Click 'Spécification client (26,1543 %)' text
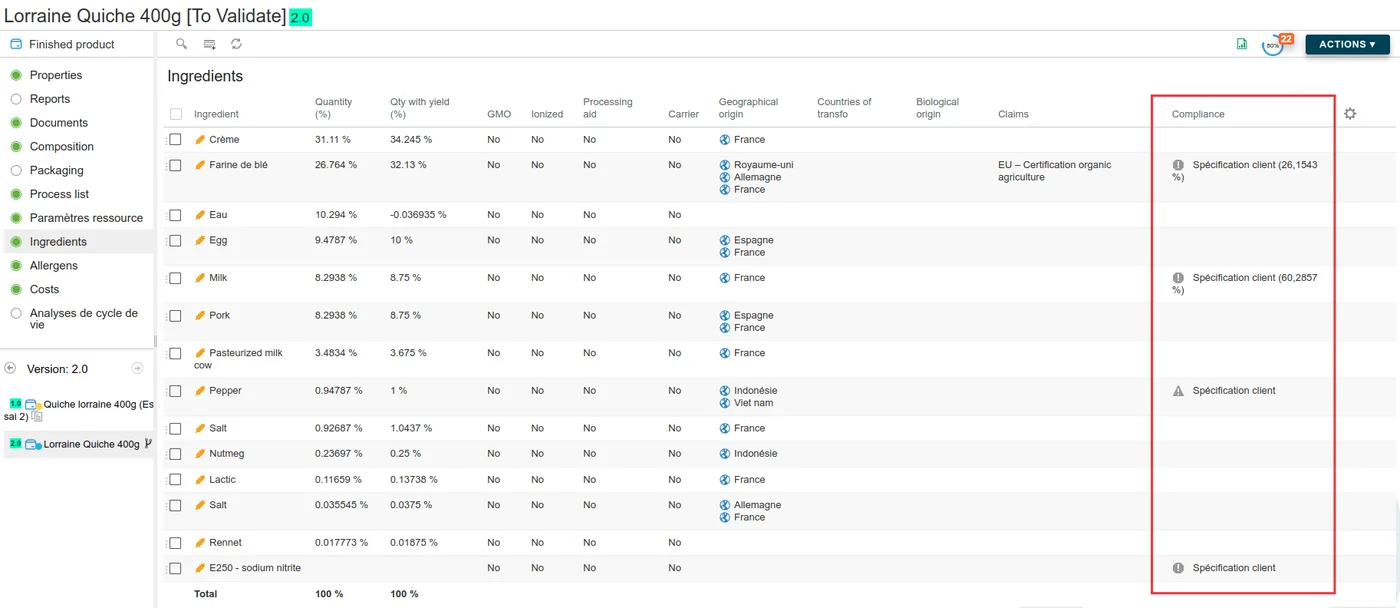 click(x=1246, y=171)
